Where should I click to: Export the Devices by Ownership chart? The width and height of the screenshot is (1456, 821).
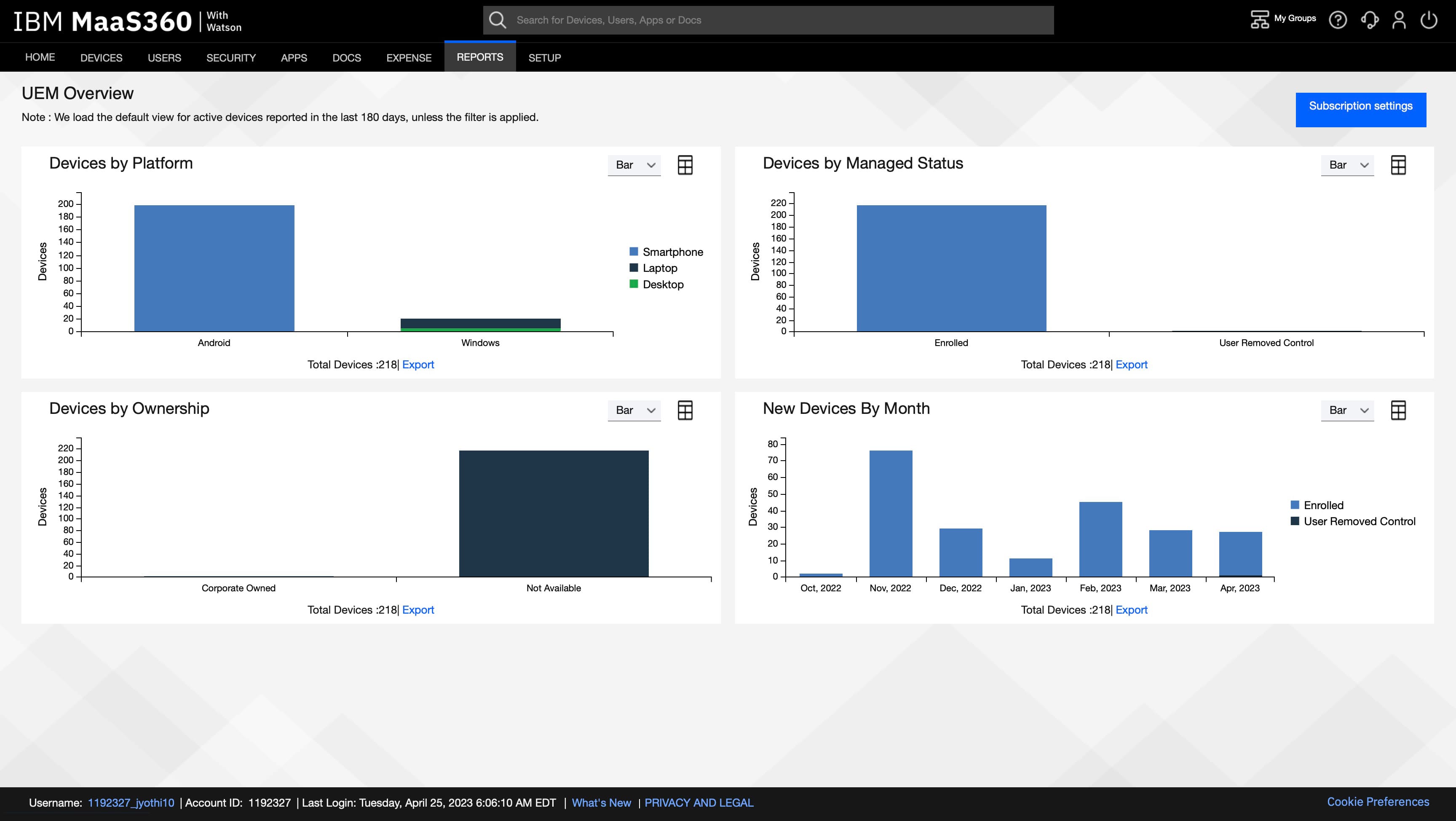(418, 610)
